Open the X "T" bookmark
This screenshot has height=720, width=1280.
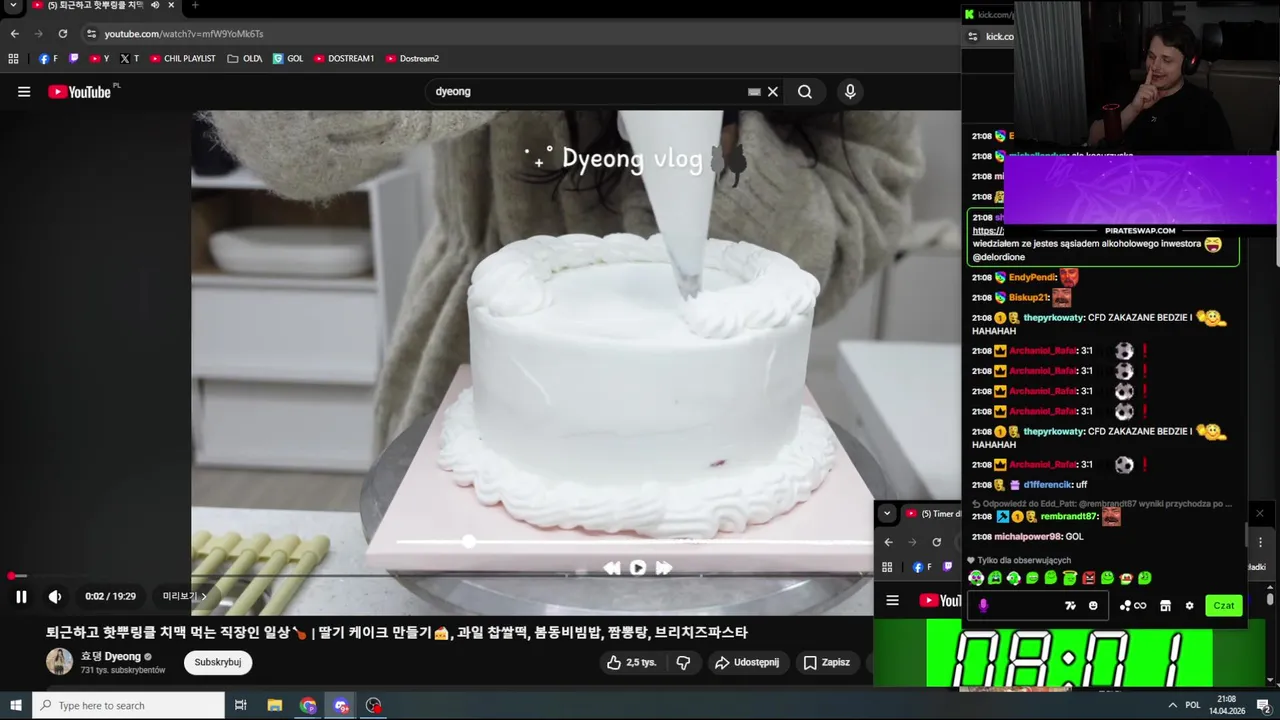(x=129, y=59)
